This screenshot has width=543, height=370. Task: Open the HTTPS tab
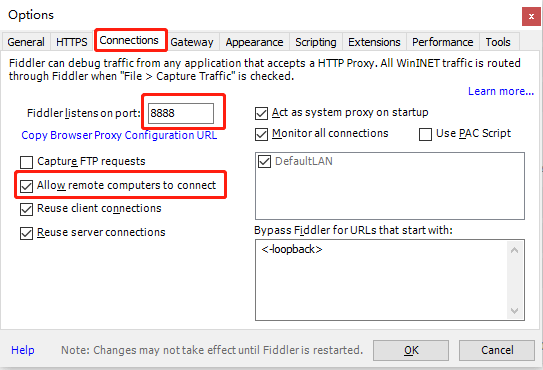pyautogui.click(x=72, y=42)
